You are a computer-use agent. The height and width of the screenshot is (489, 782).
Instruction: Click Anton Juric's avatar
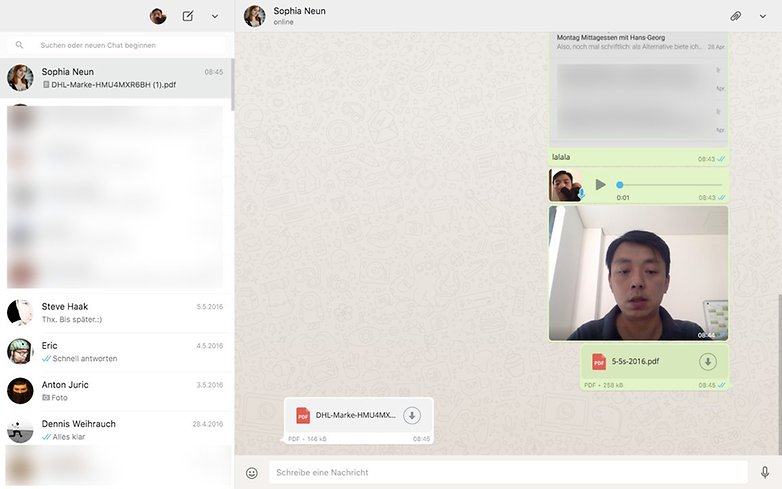[20, 391]
